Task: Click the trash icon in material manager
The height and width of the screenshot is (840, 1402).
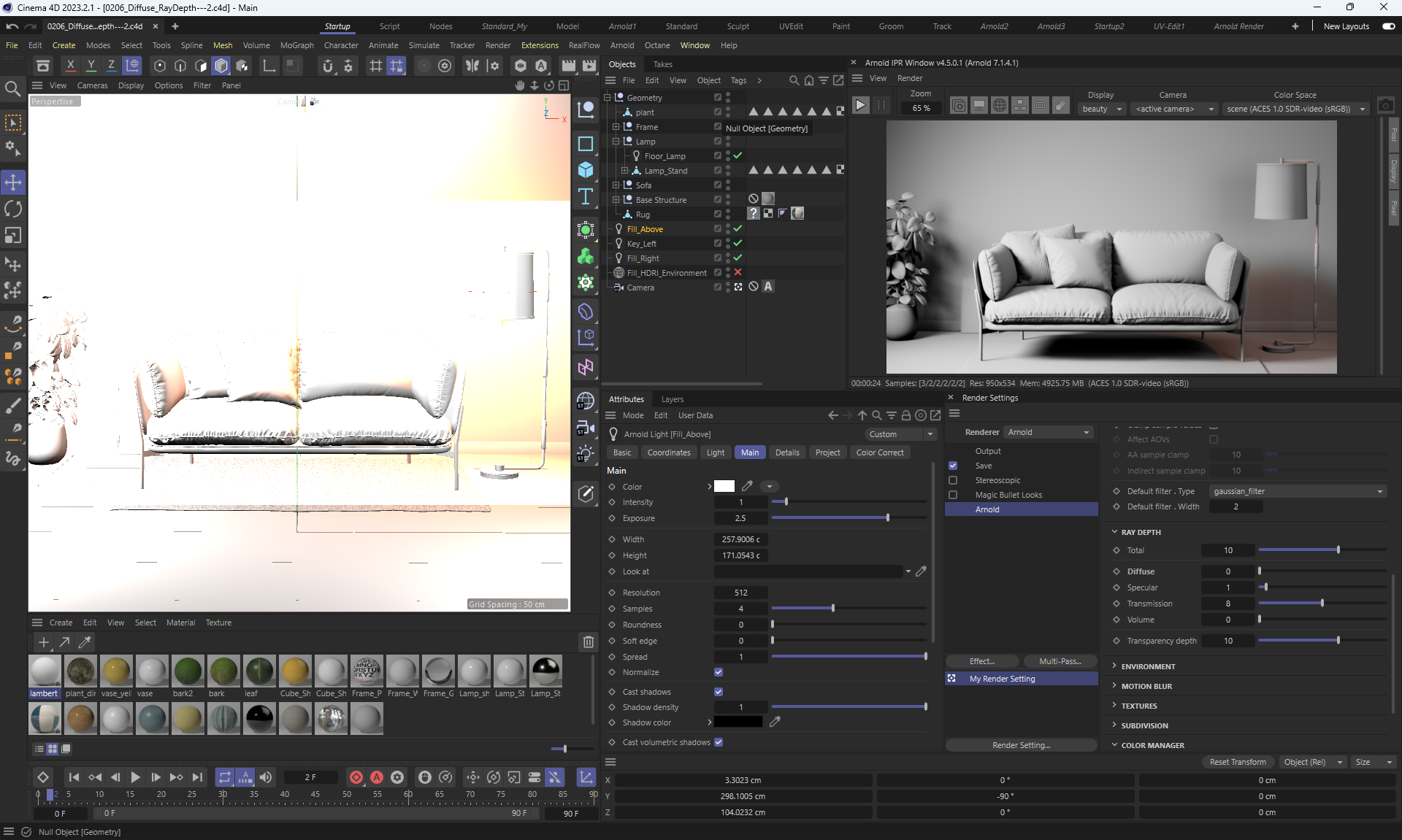Action: click(x=588, y=642)
